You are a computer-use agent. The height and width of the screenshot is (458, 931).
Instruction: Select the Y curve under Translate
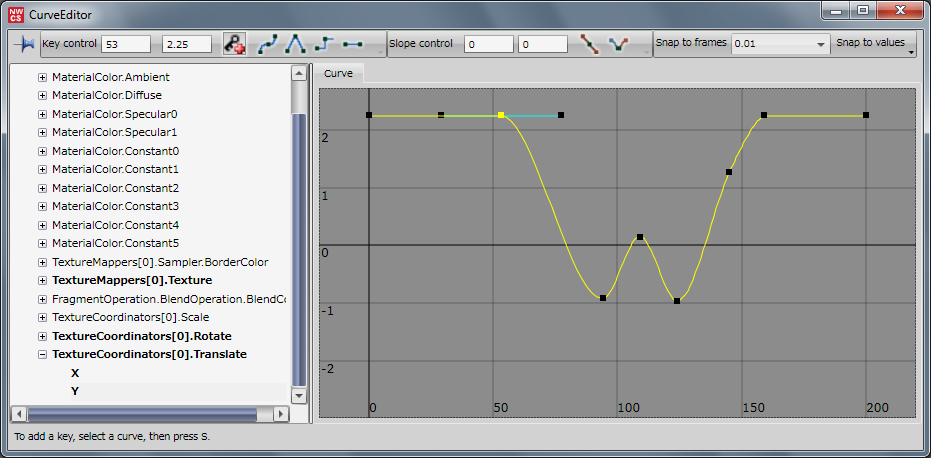[x=75, y=391]
